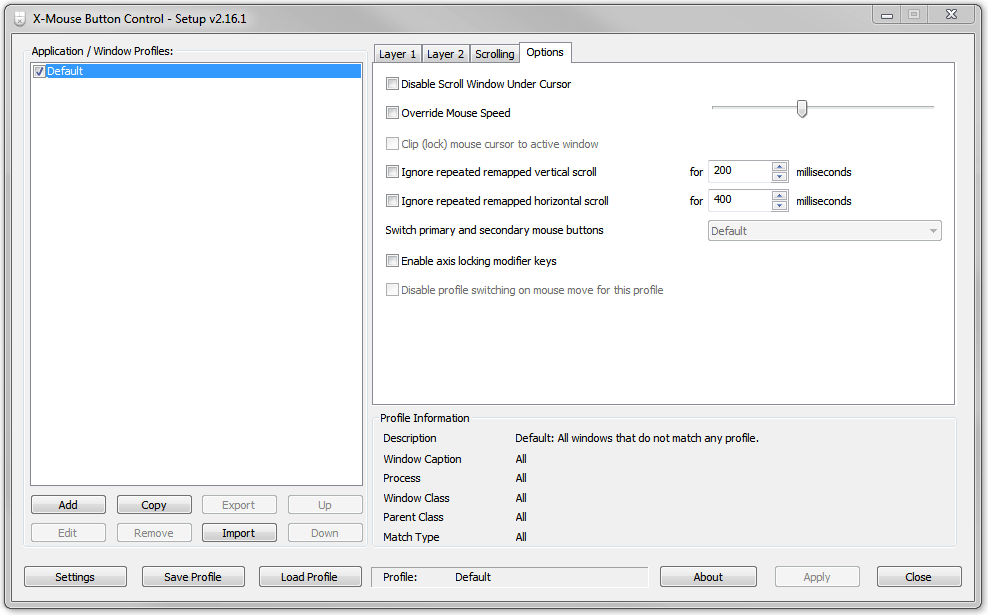Image resolution: width=988 pixels, height=615 pixels.
Task: Click the Export button
Action: [x=239, y=505]
